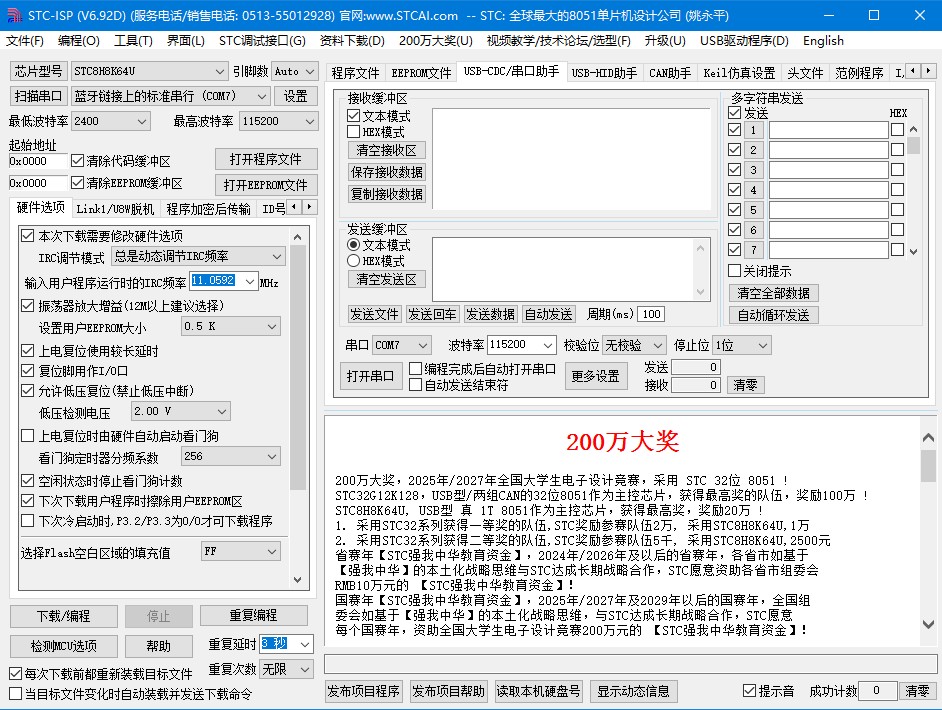This screenshot has width=942, height=710.
Task: Click 打开串口 button
Action: [x=371, y=376]
